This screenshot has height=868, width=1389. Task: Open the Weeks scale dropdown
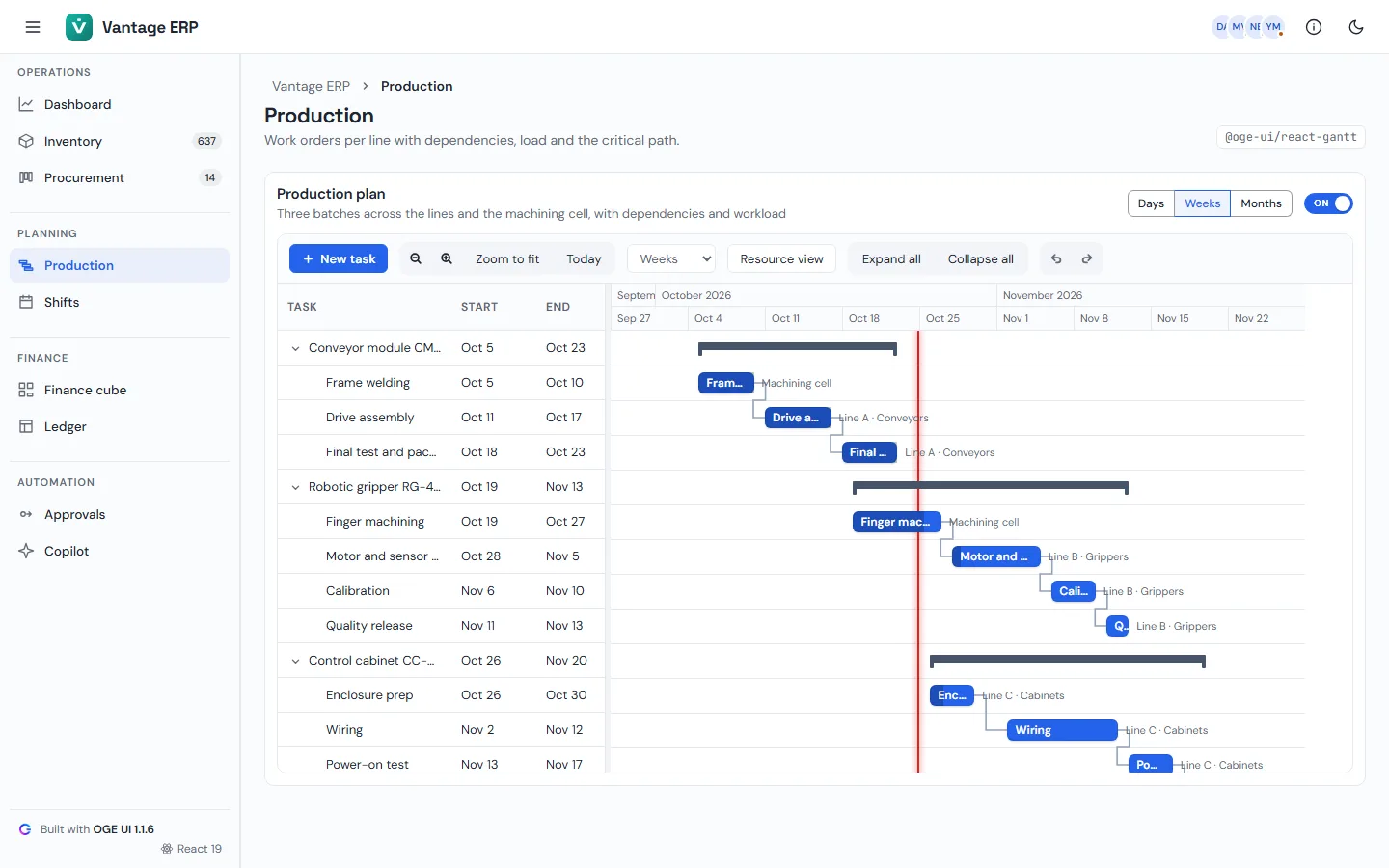point(671,258)
